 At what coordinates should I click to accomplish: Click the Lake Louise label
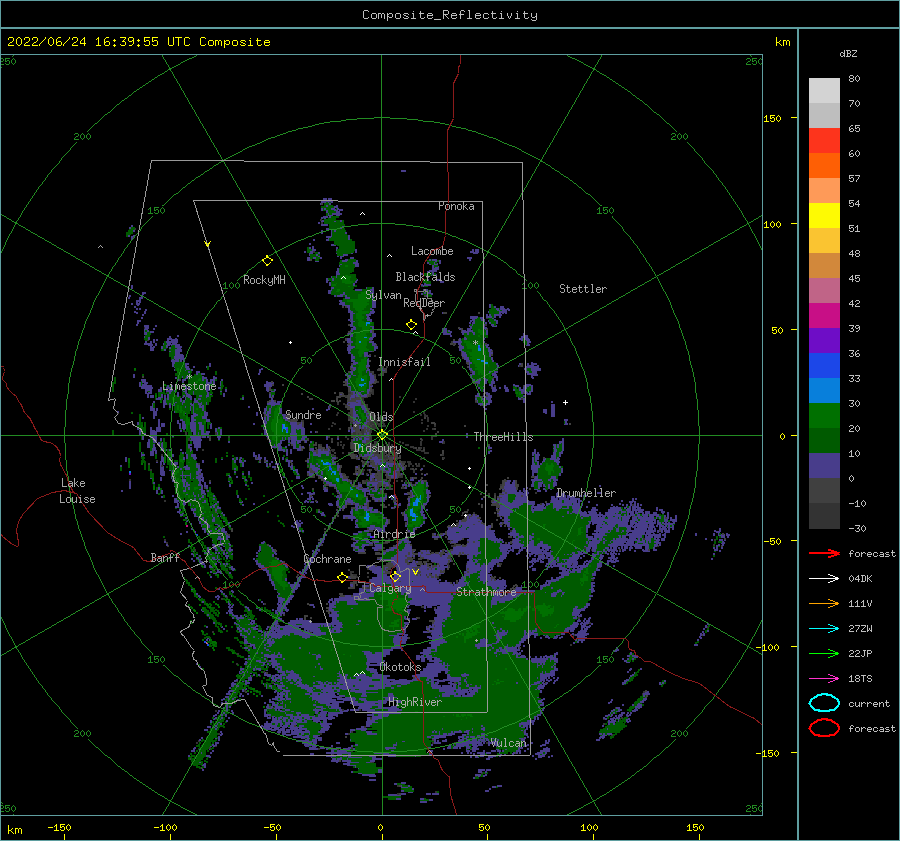77,491
